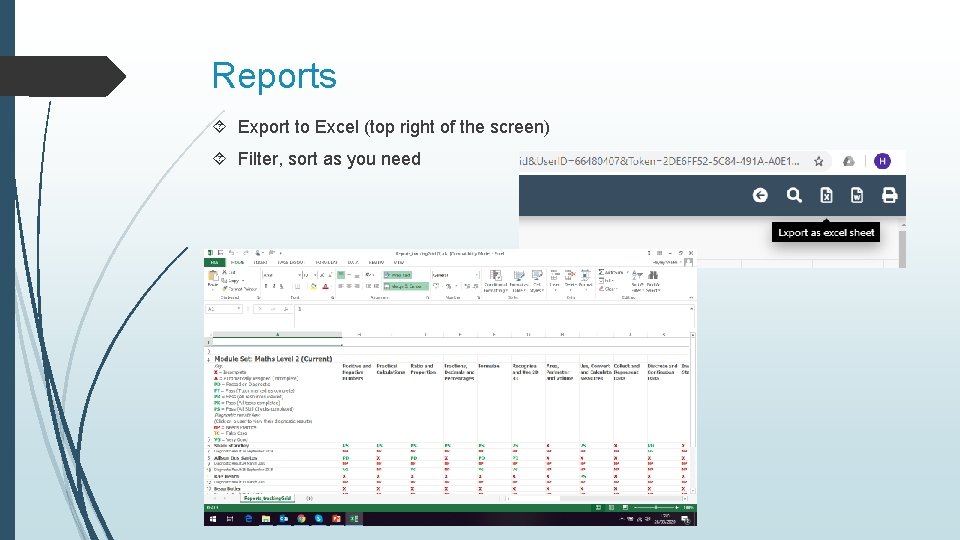Click the Excel vertical scrollbar
This screenshot has height=540, width=960.
pyautogui.click(x=692, y=412)
